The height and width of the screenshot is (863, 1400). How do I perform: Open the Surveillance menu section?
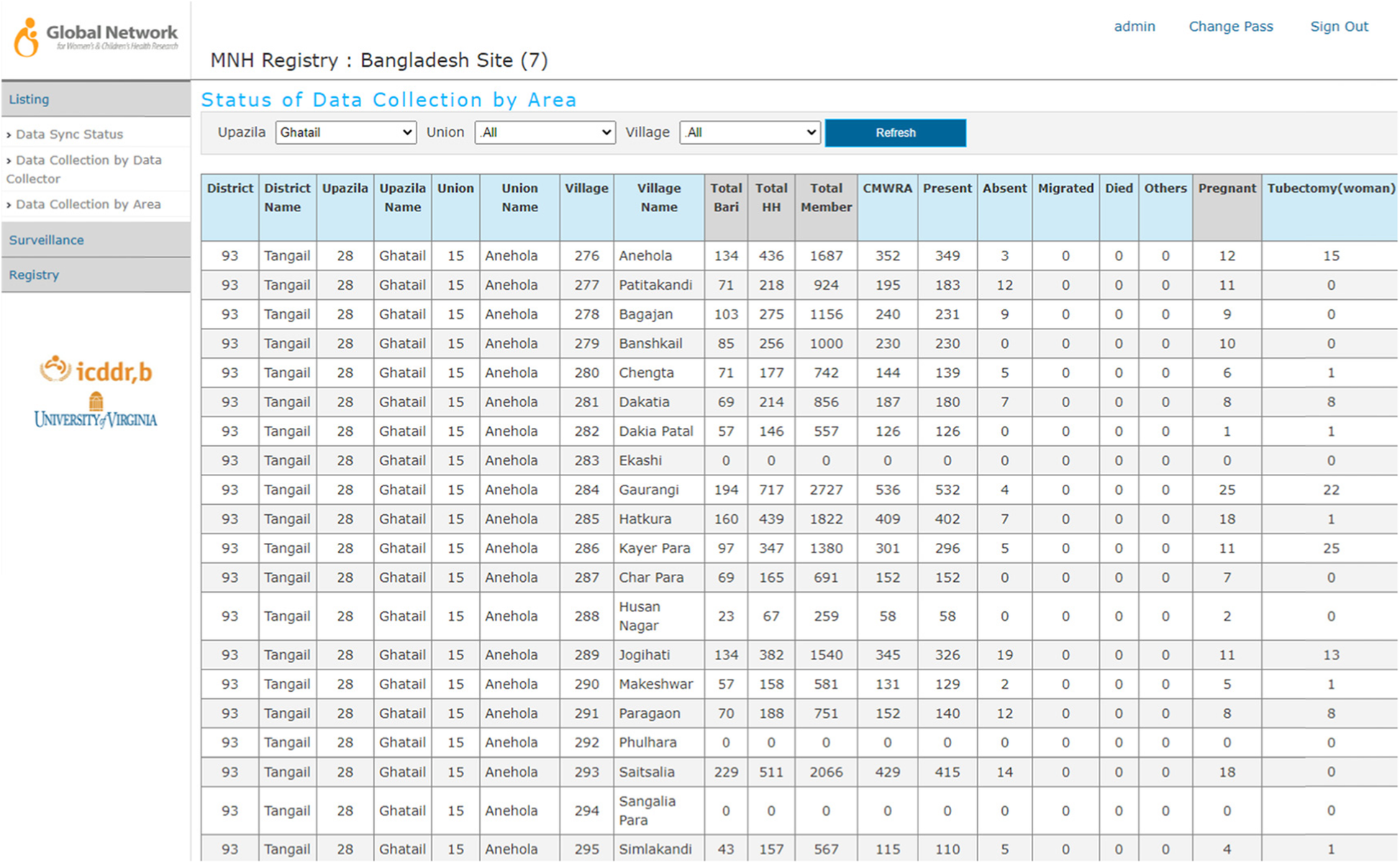pos(96,239)
